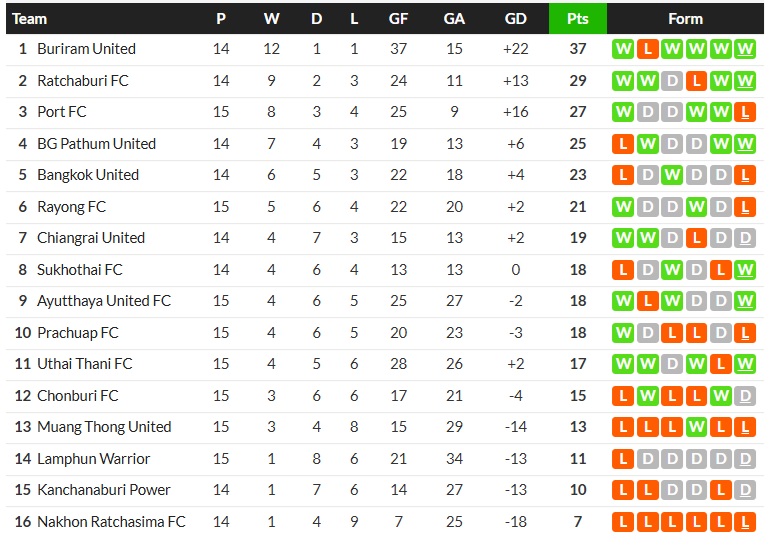Select the Team column header
This screenshot has width=771, height=547.
coord(30,18)
